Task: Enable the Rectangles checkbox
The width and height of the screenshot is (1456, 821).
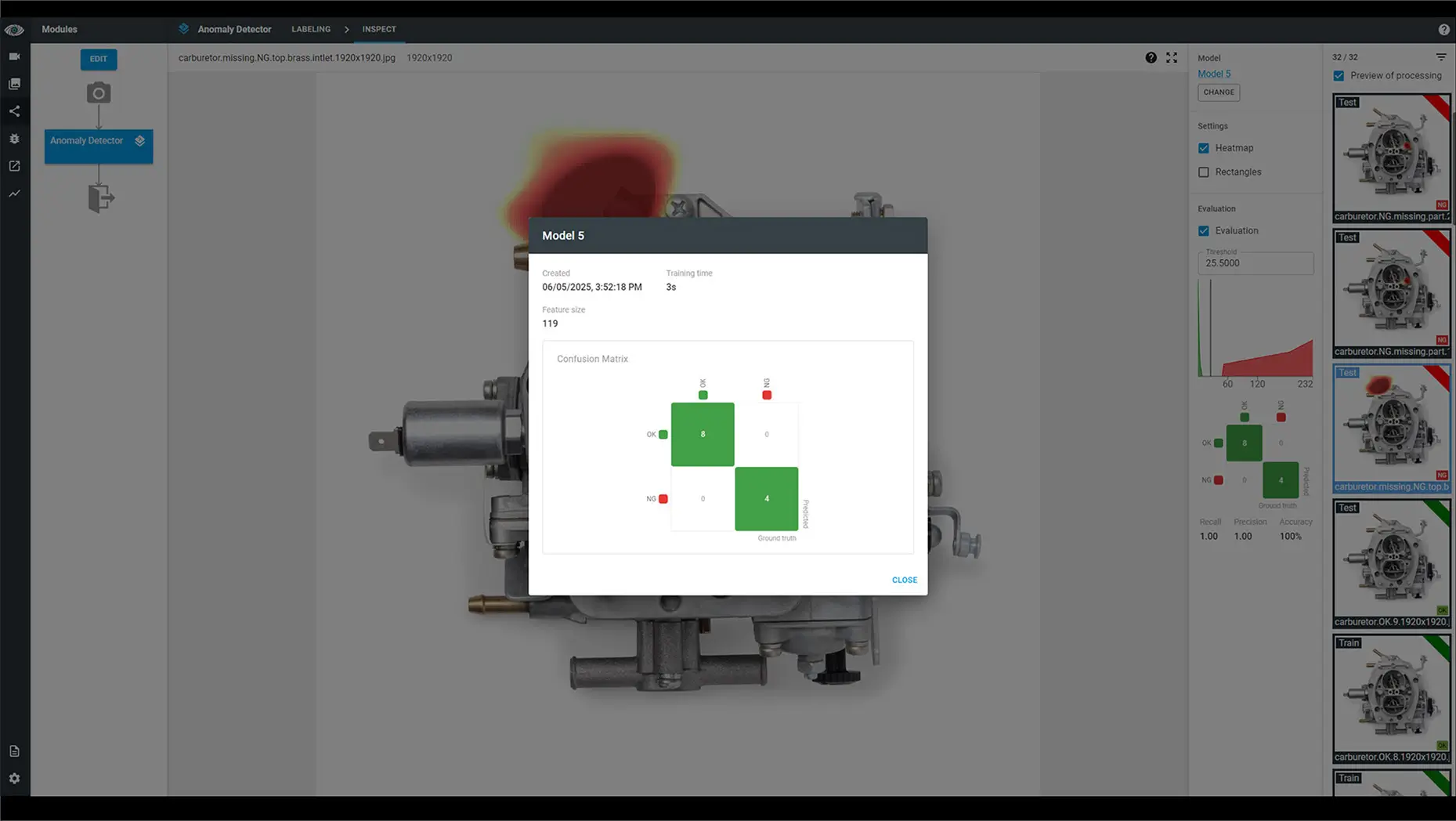Action: [x=1204, y=172]
